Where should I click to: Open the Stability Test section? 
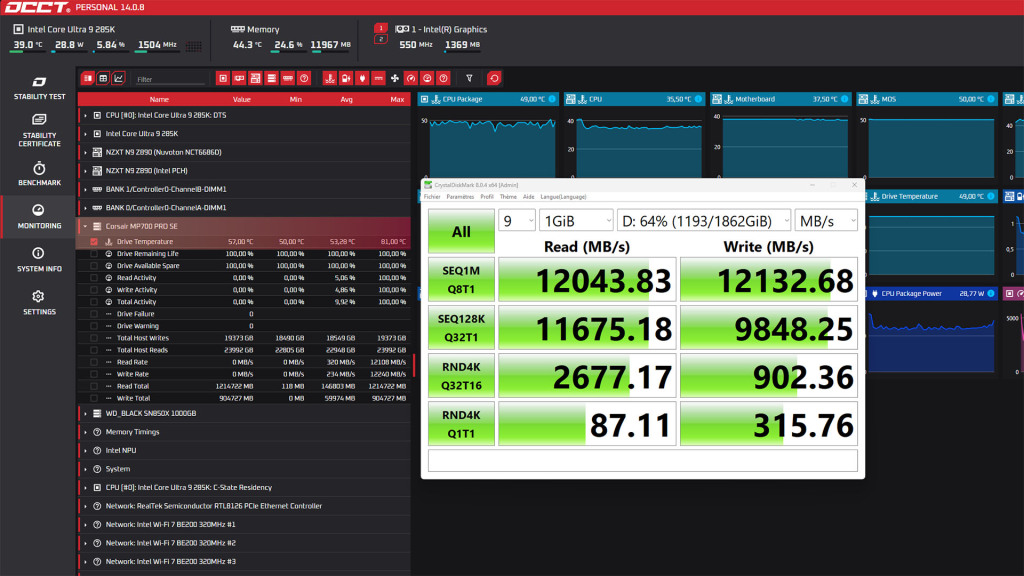click(x=39, y=88)
